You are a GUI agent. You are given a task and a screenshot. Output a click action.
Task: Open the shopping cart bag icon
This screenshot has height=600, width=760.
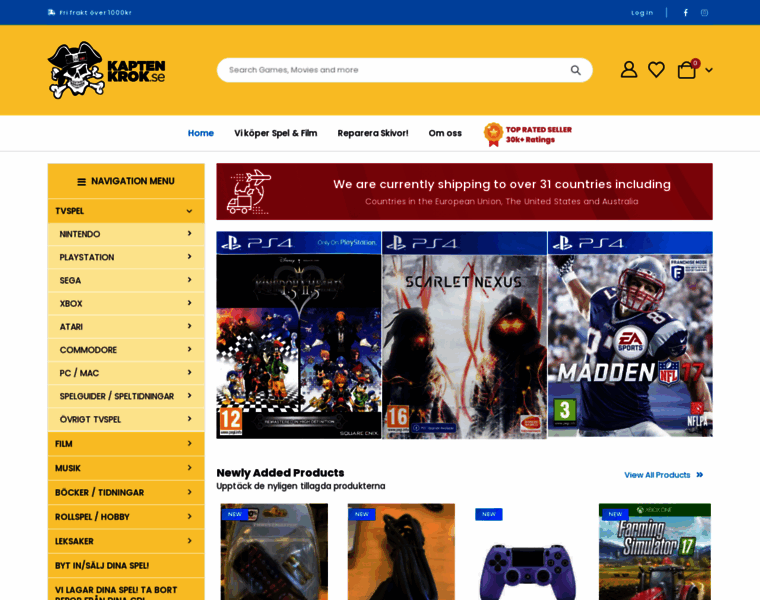pyautogui.click(x=687, y=69)
